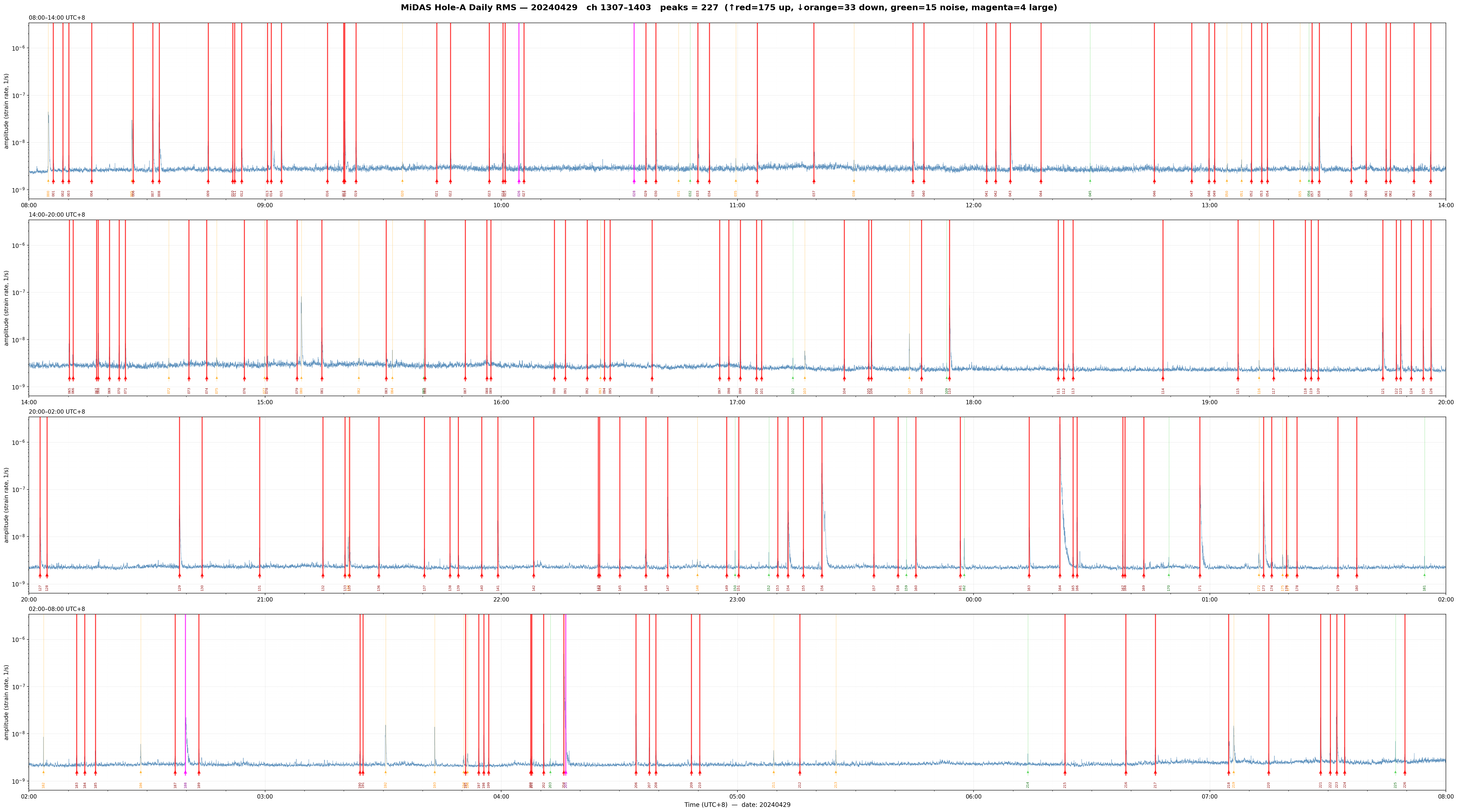This screenshot has height=812, width=1458.
Task: Select peak number label 171
Action: [1199, 588]
